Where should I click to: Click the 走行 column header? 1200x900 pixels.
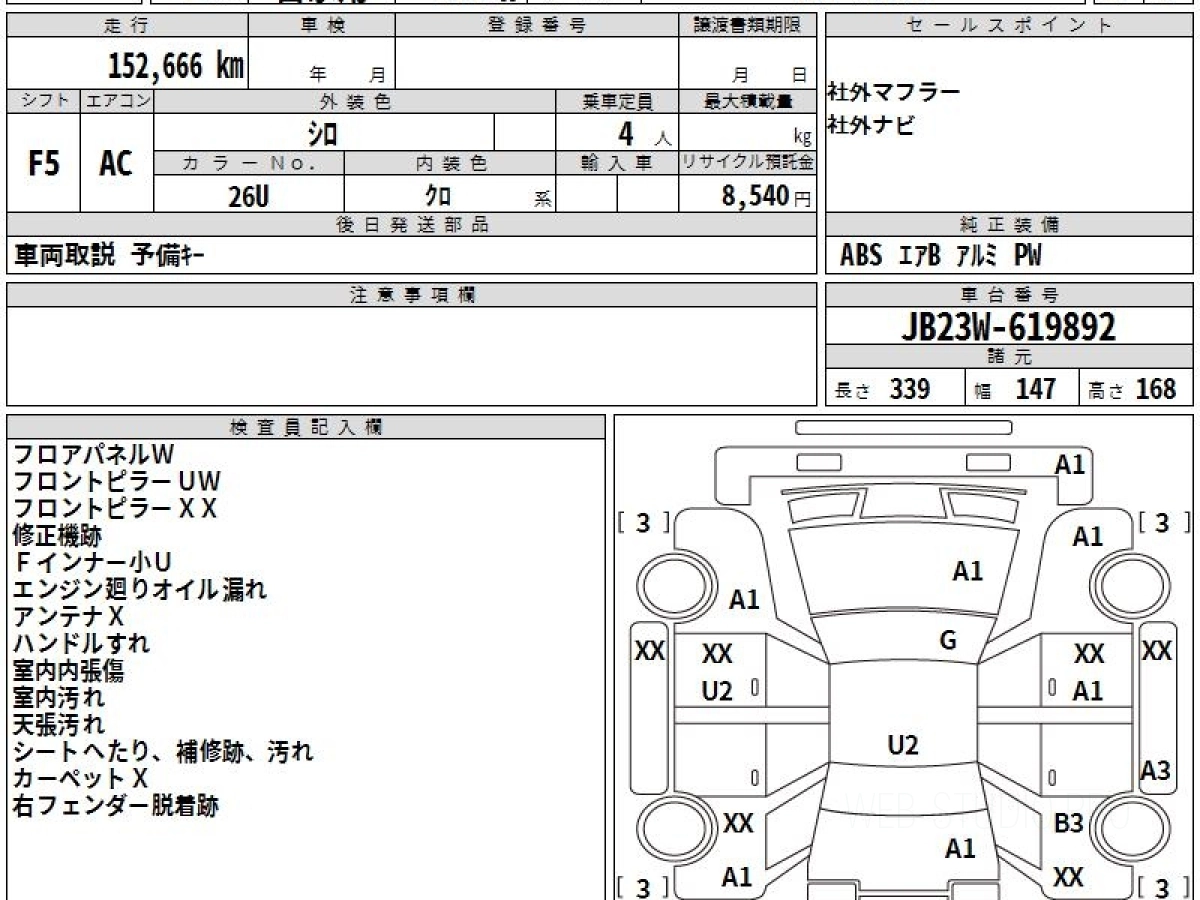pos(125,26)
